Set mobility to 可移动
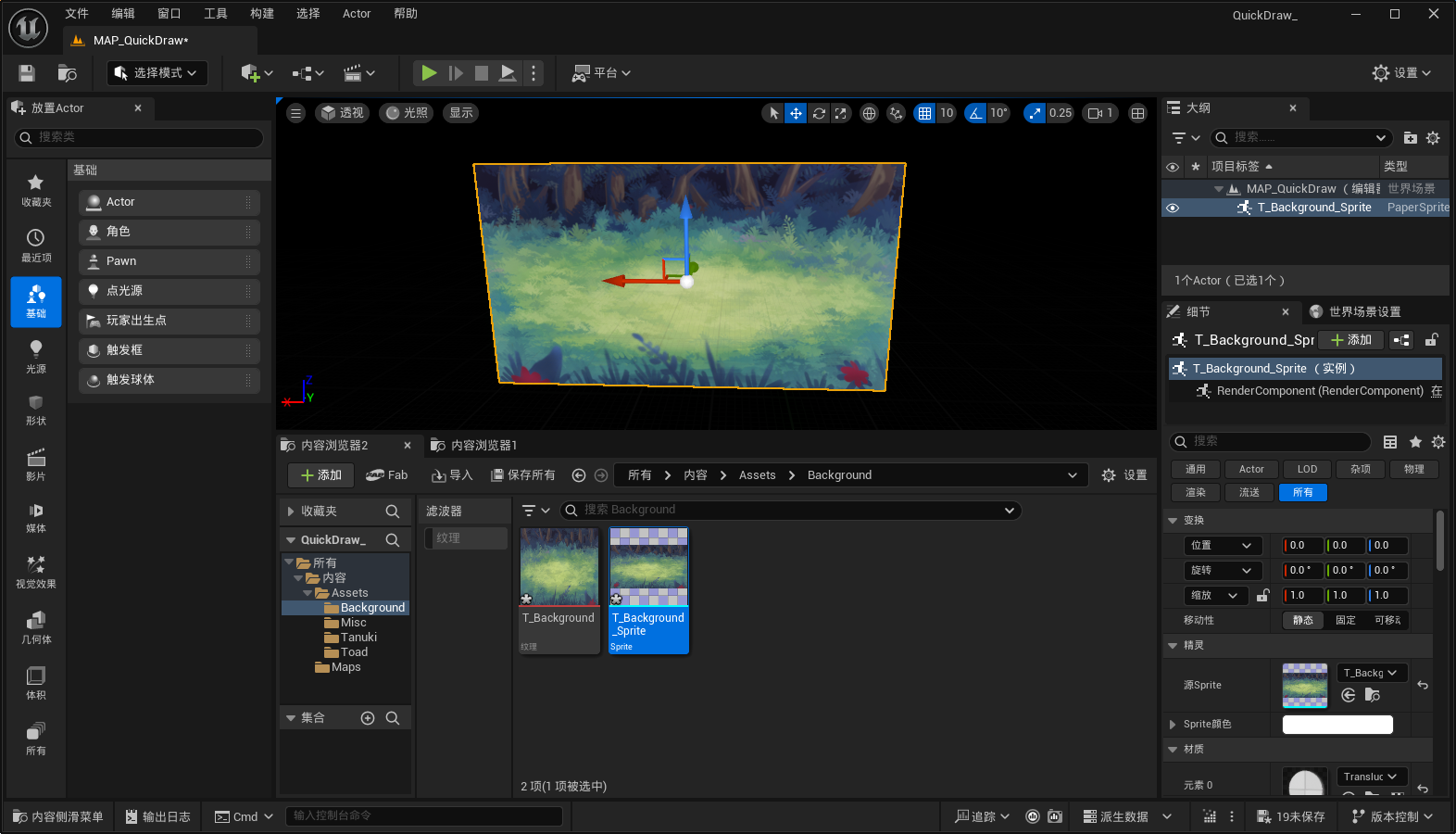This screenshot has height=834, width=1456. tap(1387, 621)
